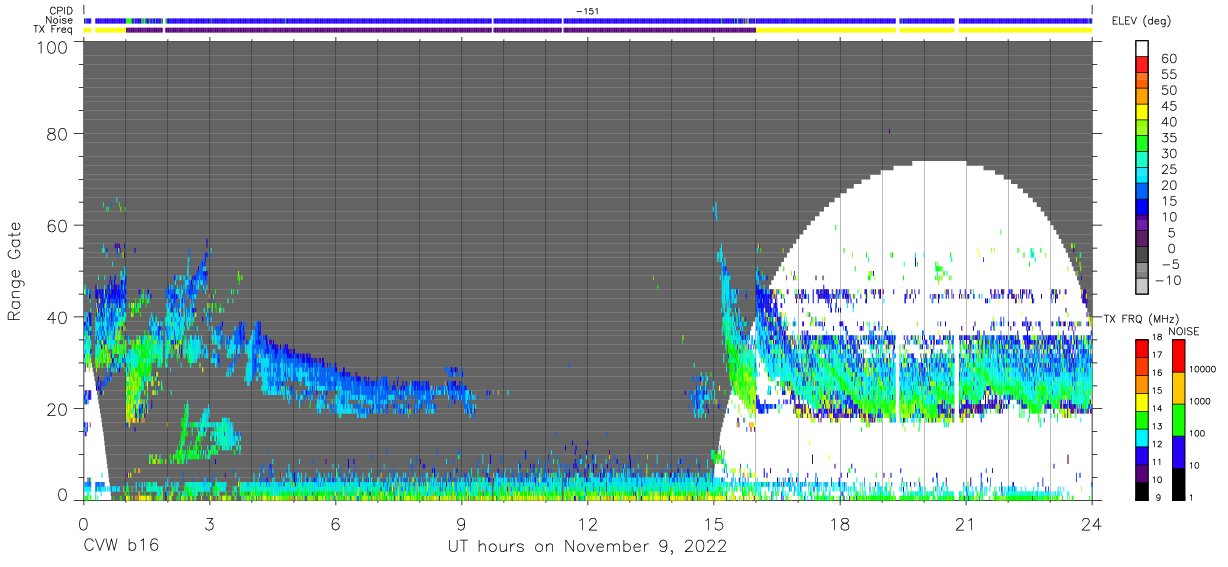Select the red top band of NOISE scale
Image resolution: width=1228 pixels, height=567 pixels.
click(1179, 355)
